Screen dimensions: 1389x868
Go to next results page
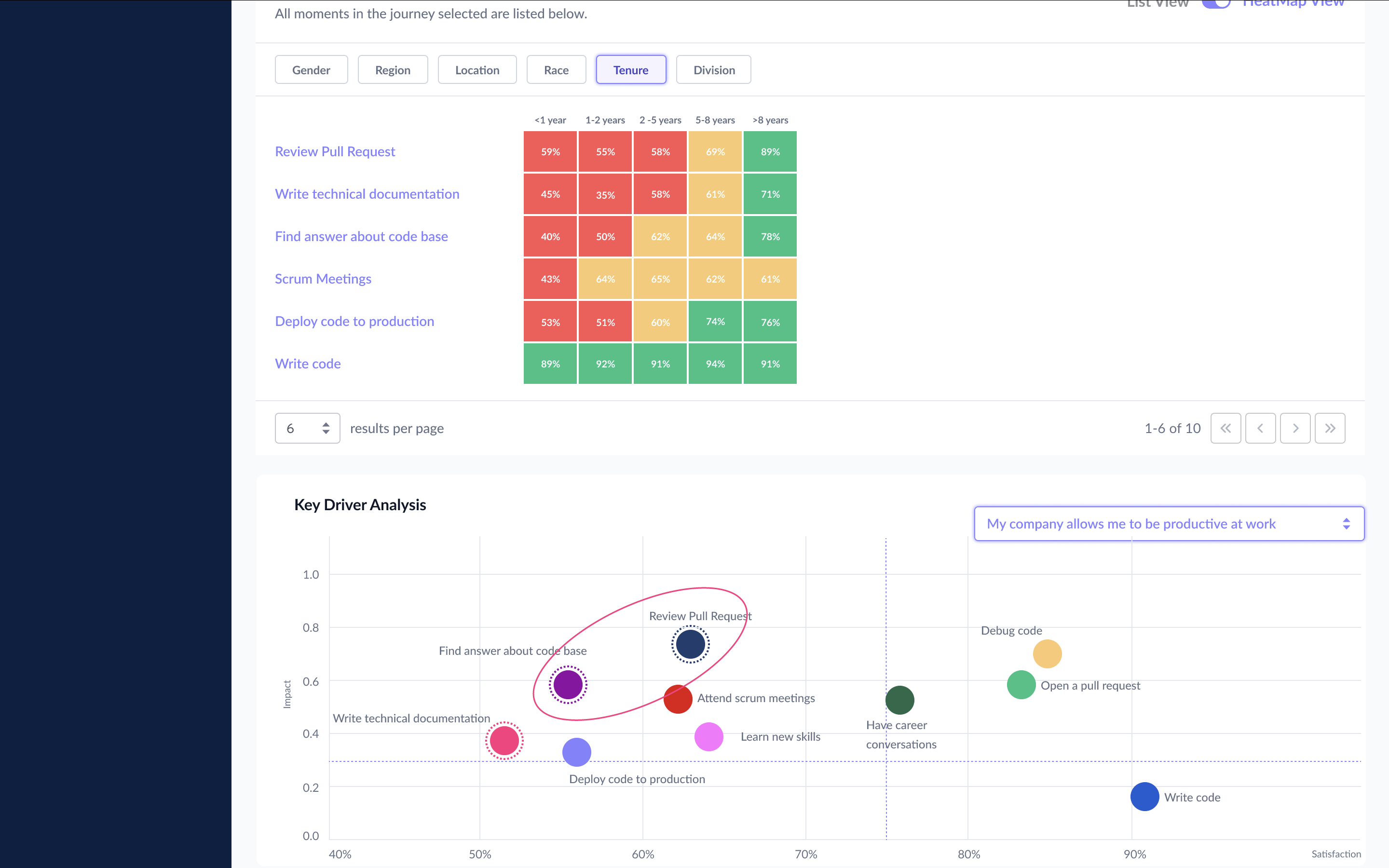1295,428
